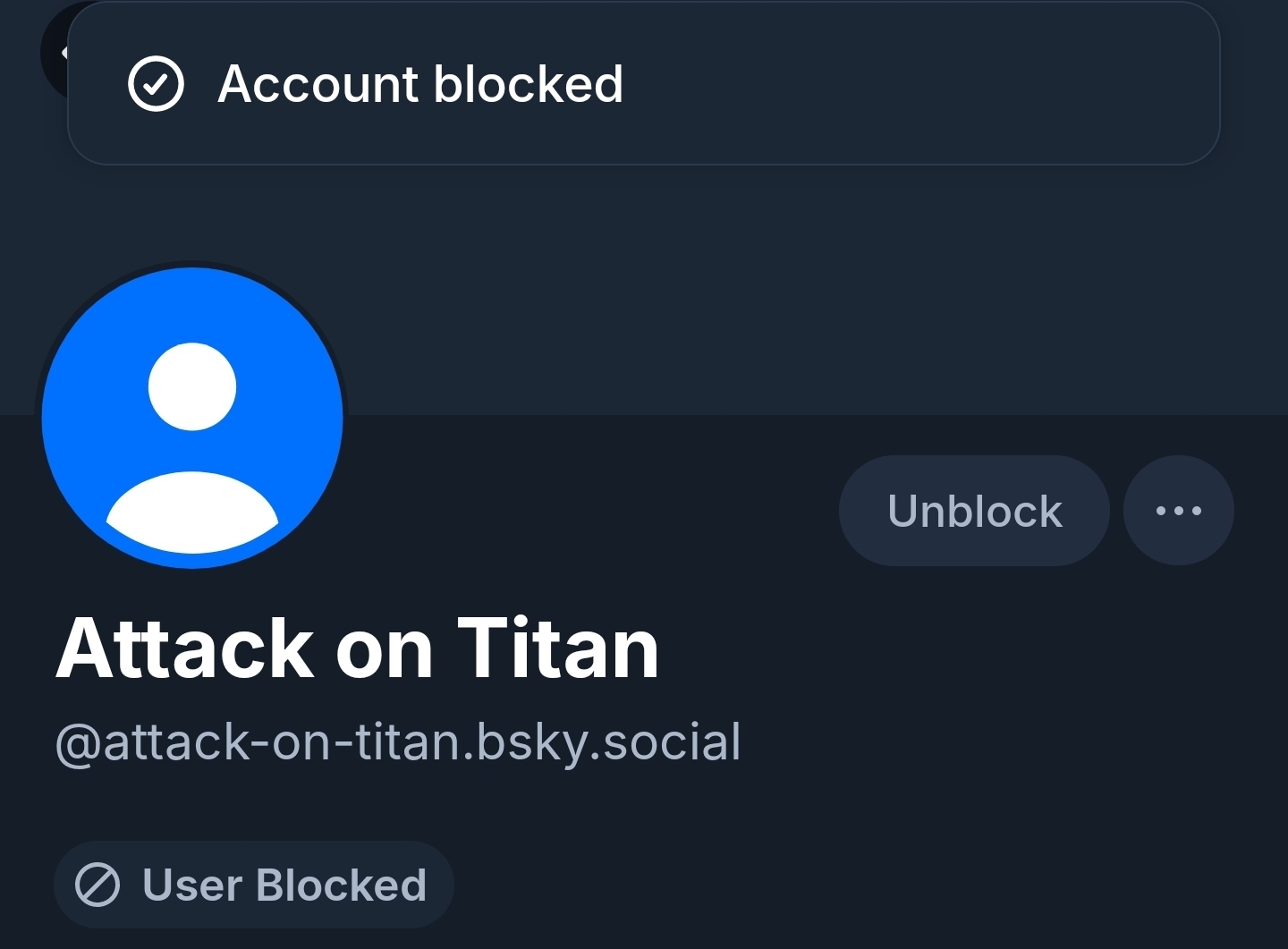The height and width of the screenshot is (949, 1288).
Task: Click the checkmark icon in the toast
Action: [x=156, y=84]
